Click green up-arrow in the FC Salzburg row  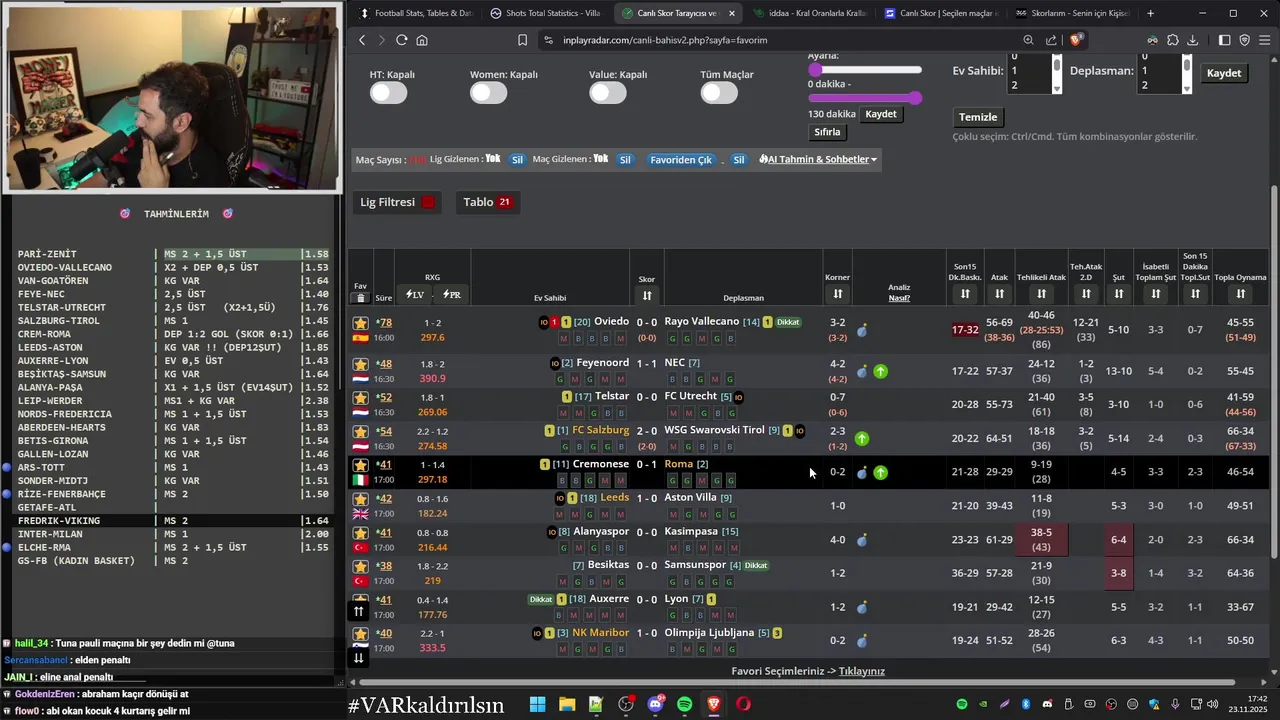(862, 438)
